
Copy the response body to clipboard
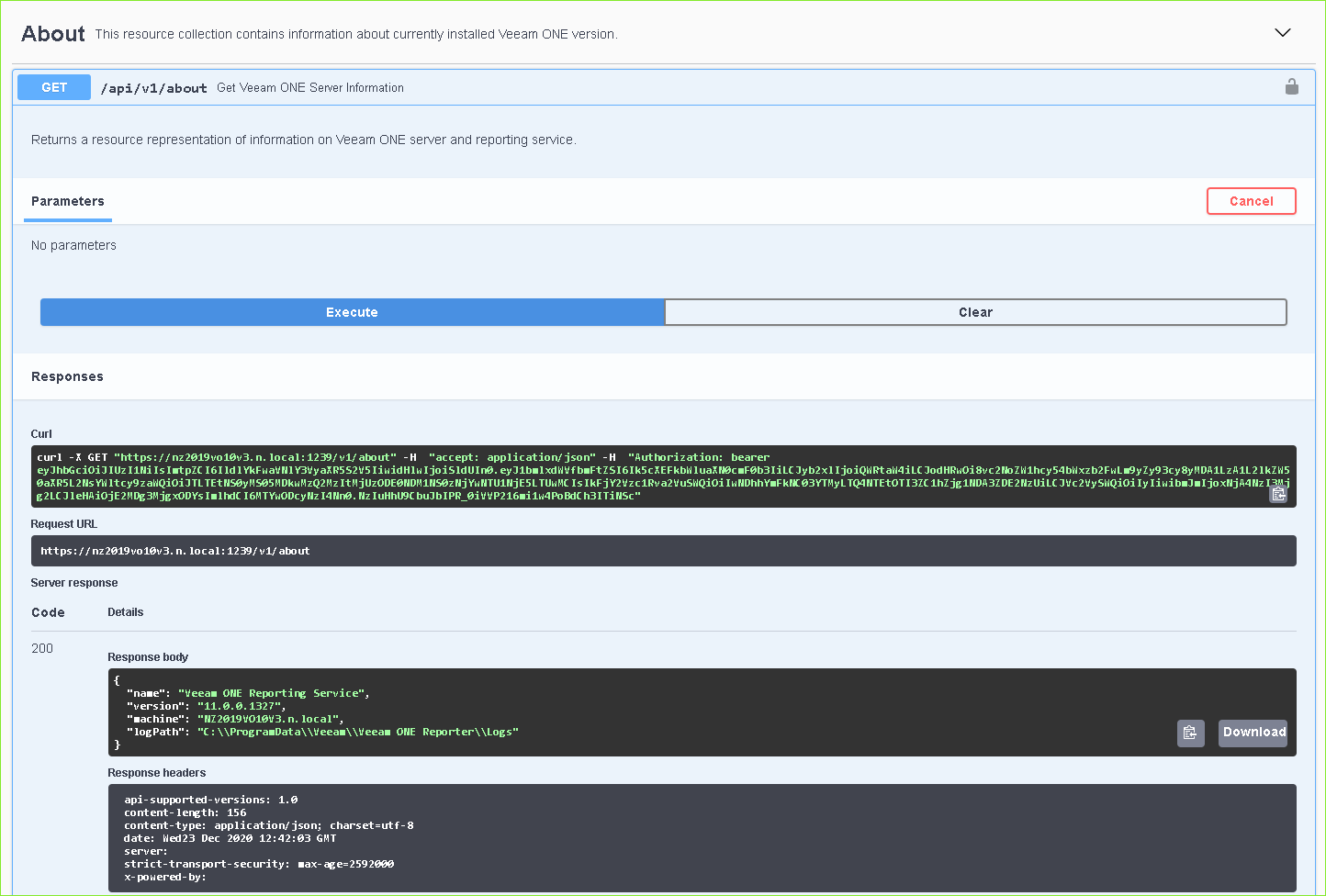[x=1190, y=733]
